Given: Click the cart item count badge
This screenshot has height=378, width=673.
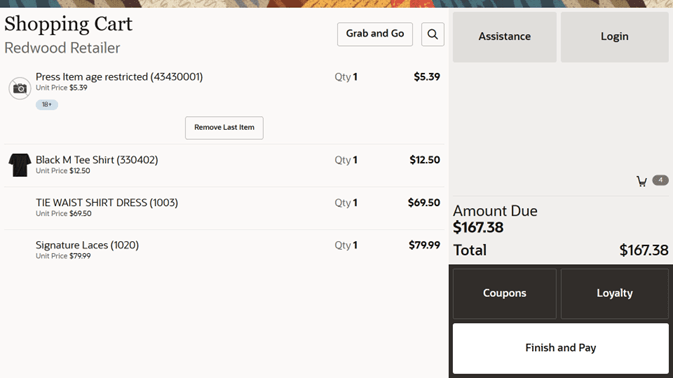Looking at the screenshot, I should (660, 180).
